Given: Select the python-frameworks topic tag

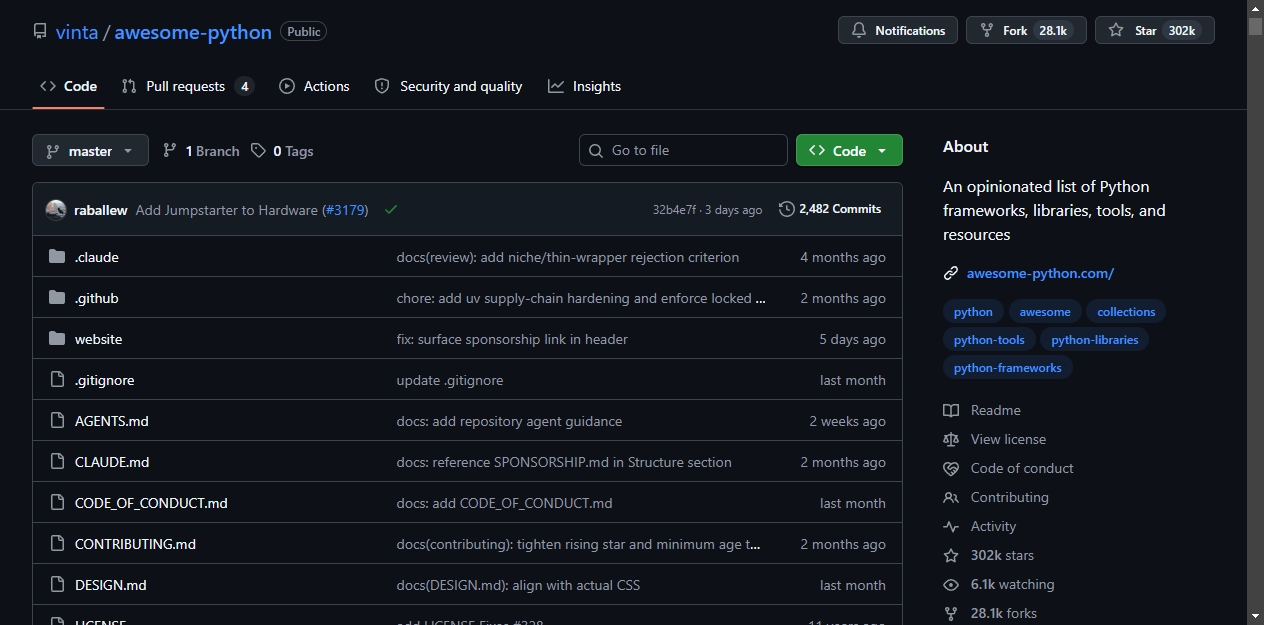Looking at the screenshot, I should pos(1008,368).
